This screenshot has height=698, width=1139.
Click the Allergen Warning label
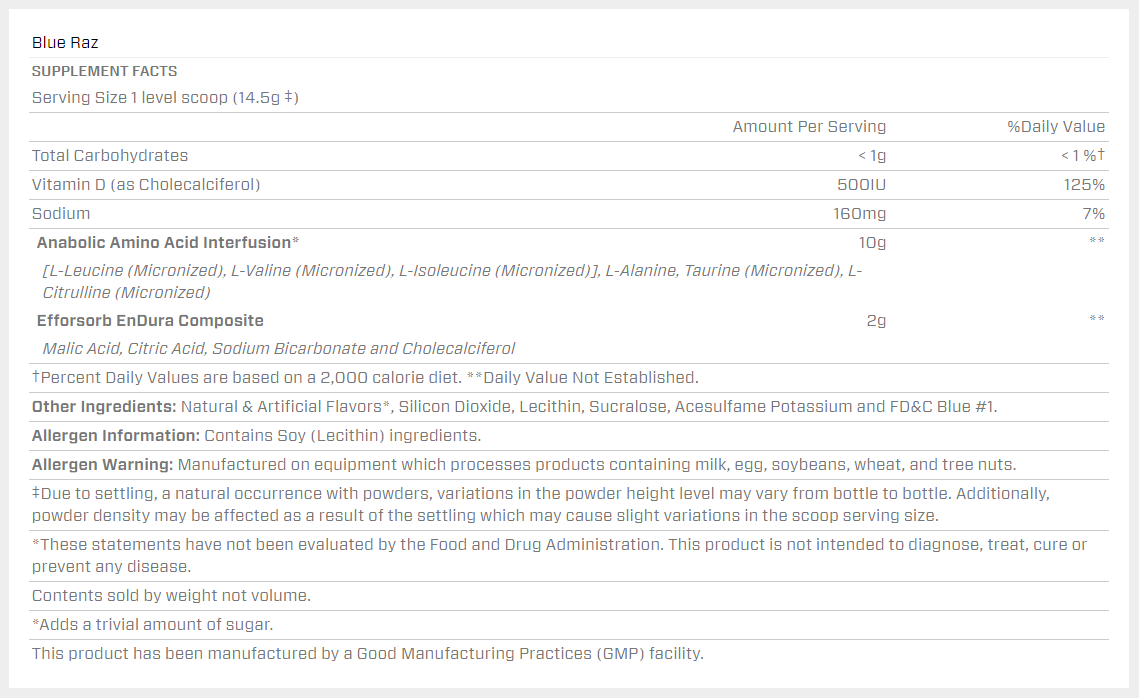(102, 464)
